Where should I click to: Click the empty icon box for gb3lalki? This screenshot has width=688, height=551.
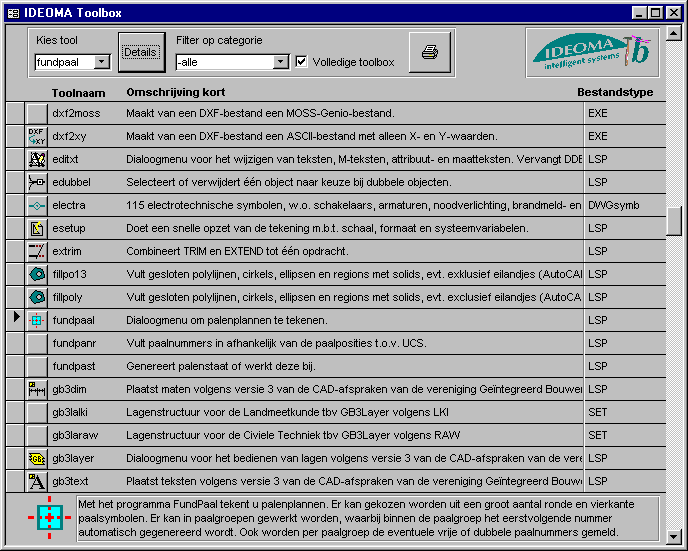click(37, 412)
